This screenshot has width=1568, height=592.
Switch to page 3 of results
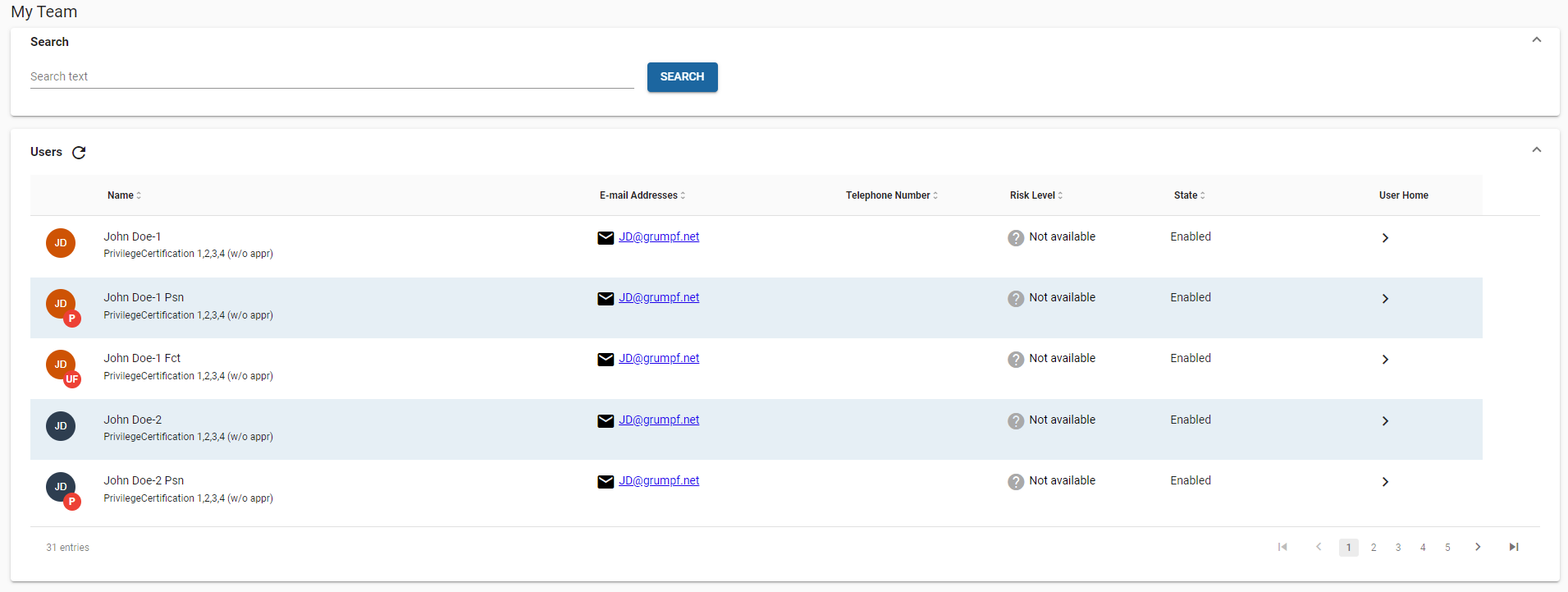(1398, 548)
